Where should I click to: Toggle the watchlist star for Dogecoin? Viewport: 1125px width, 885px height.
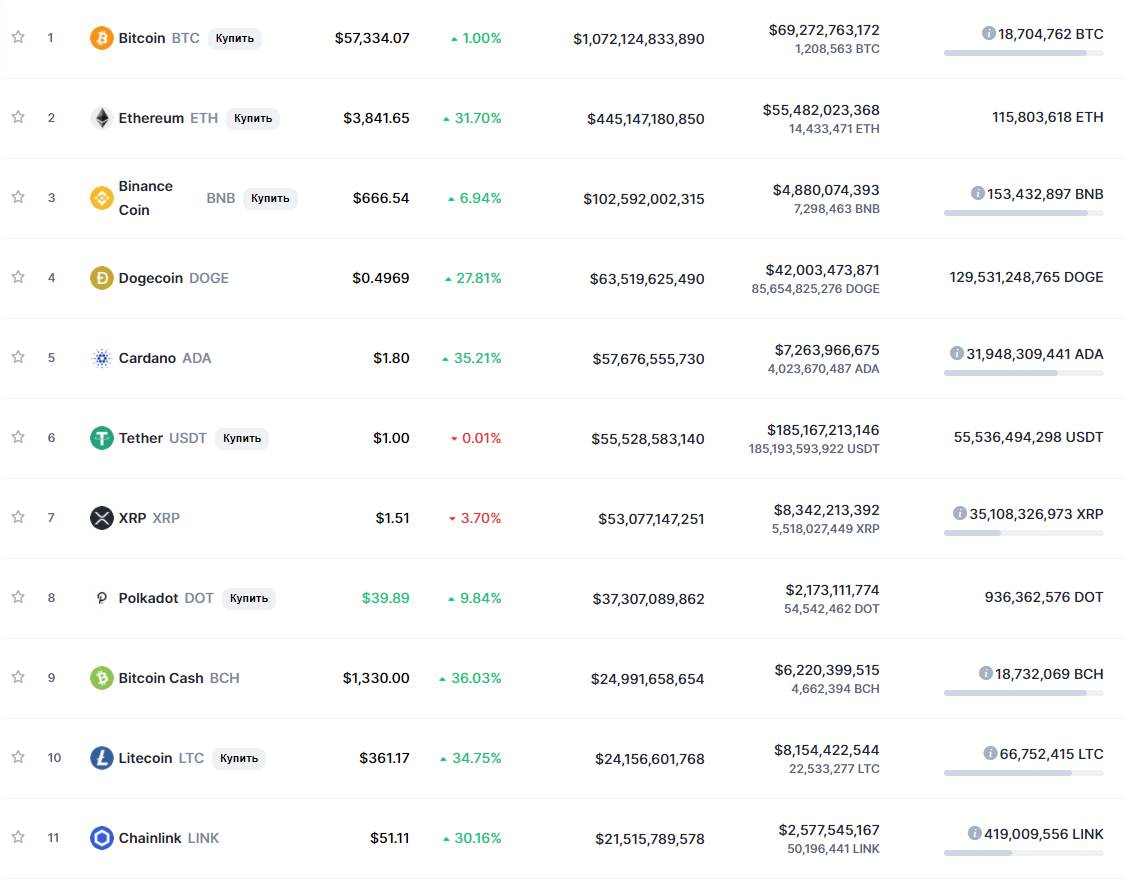pos(18,277)
